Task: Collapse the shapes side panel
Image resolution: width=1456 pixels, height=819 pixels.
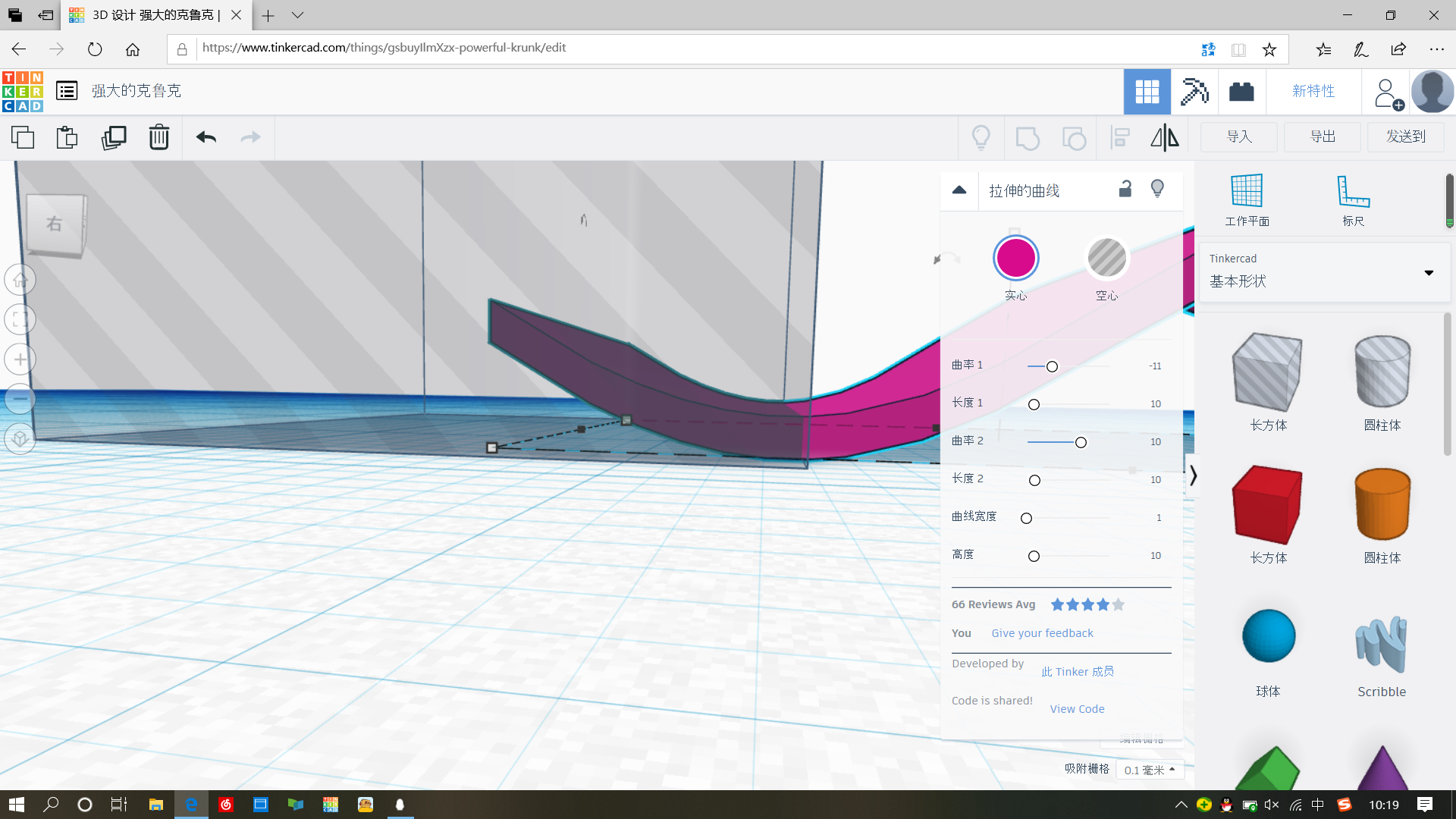Action: pos(1193,475)
